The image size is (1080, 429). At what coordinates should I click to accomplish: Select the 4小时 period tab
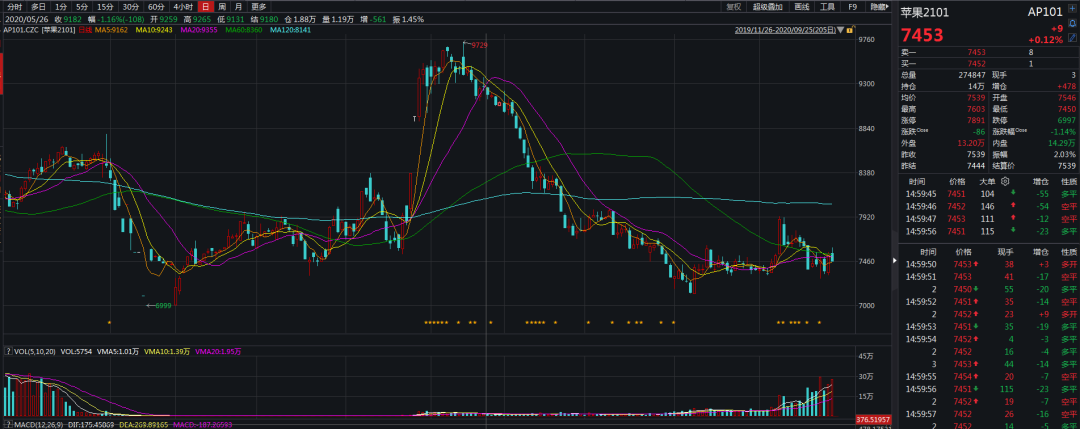point(183,7)
